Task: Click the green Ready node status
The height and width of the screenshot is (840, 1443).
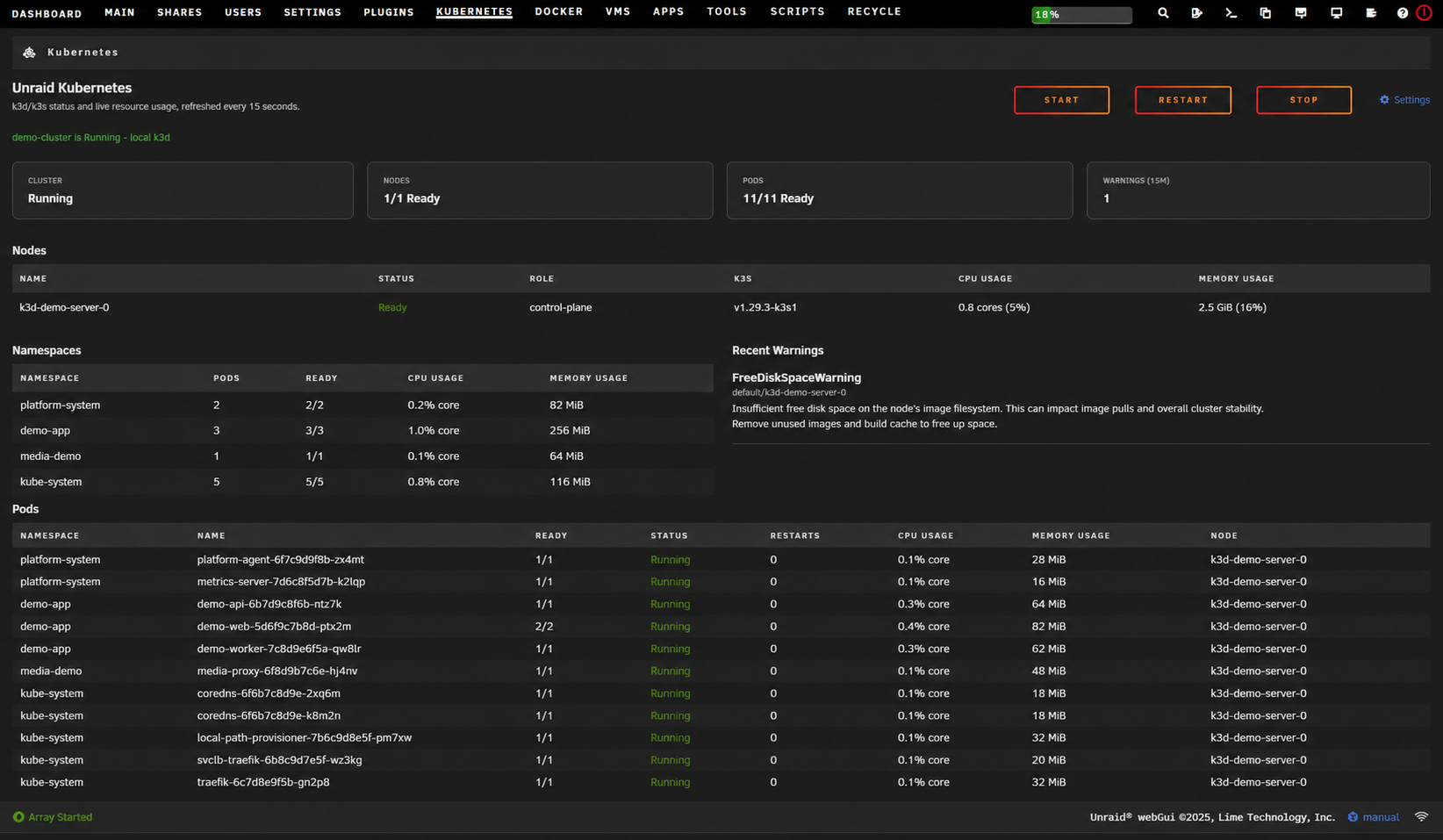Action: coord(392,307)
